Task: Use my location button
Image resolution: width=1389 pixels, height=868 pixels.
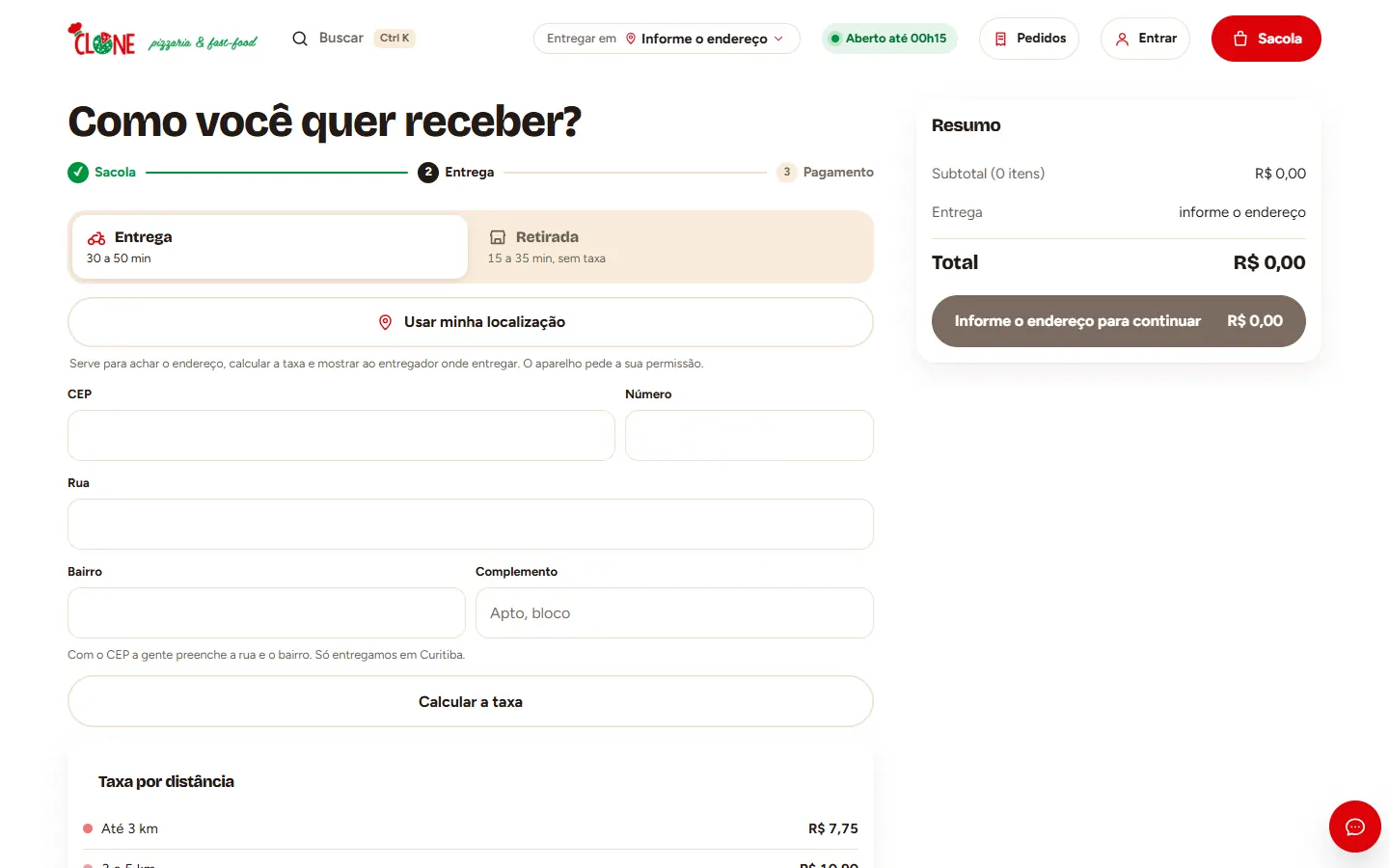Action: [471, 322]
